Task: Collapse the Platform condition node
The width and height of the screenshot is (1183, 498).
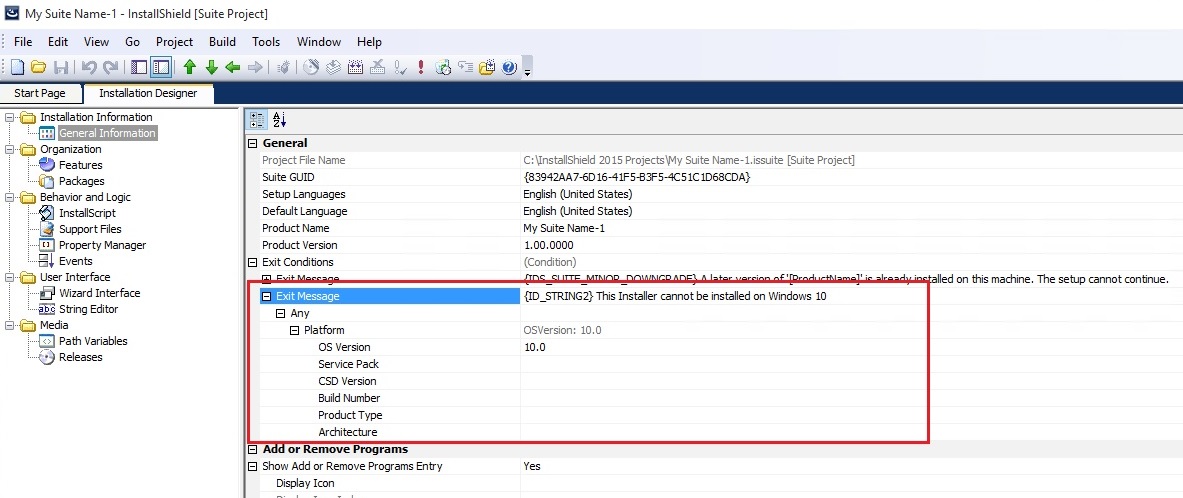Action: coord(294,330)
